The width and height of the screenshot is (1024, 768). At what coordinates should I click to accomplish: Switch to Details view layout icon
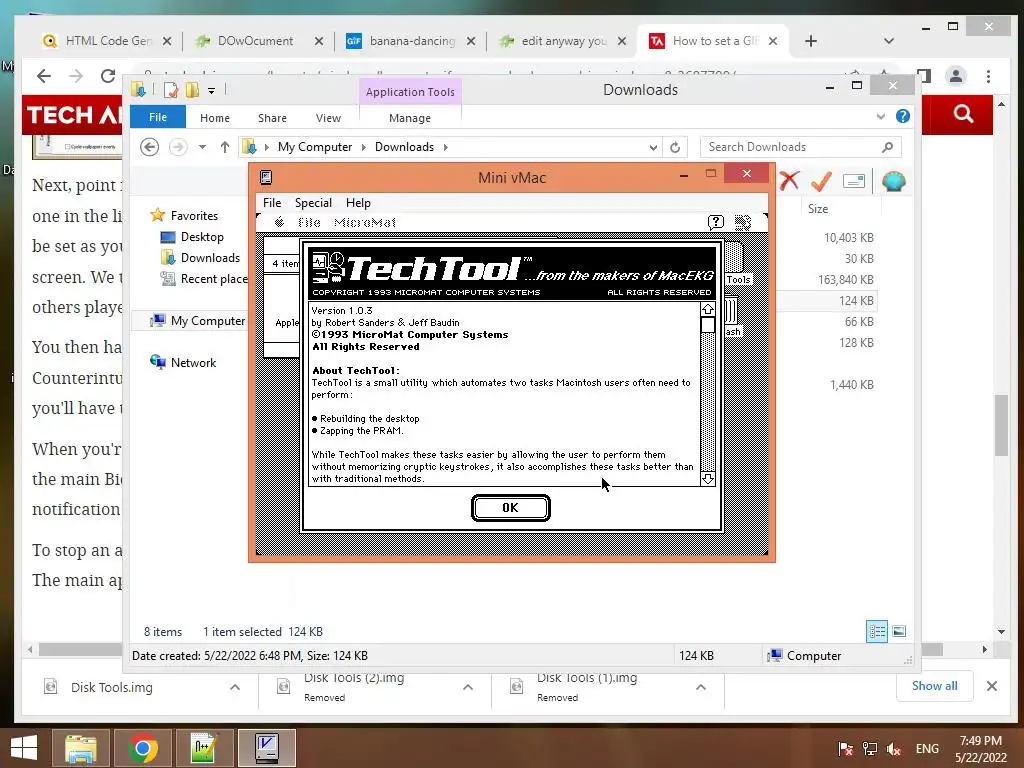click(x=877, y=631)
